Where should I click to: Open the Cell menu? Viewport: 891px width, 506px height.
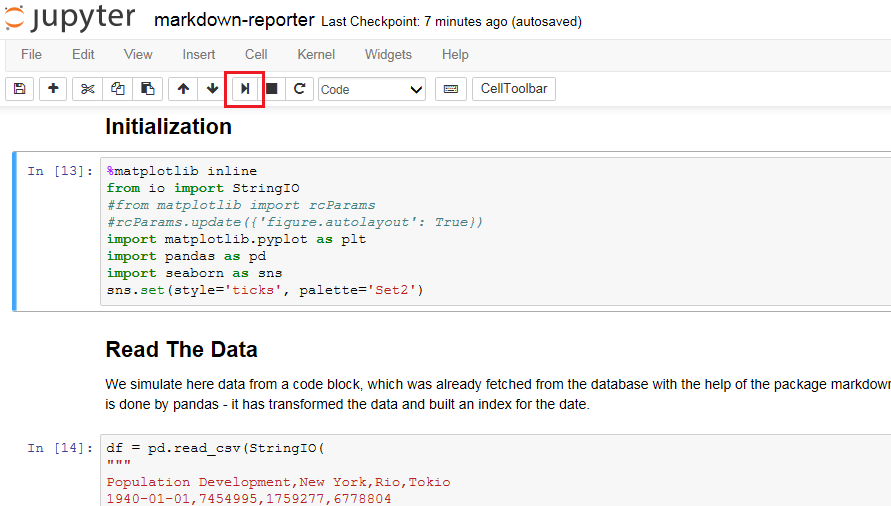point(256,55)
